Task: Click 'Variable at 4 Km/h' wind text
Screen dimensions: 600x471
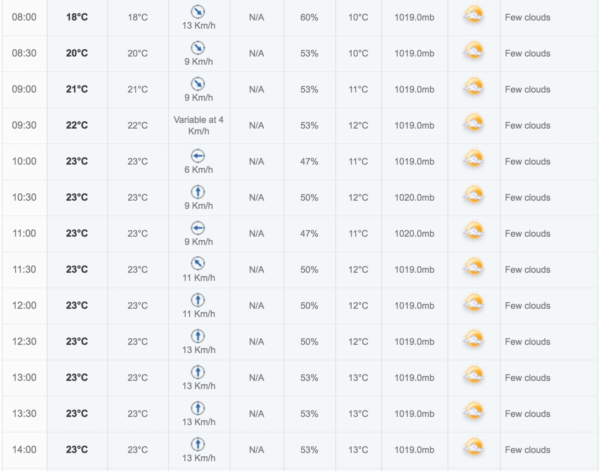Action: point(199,125)
